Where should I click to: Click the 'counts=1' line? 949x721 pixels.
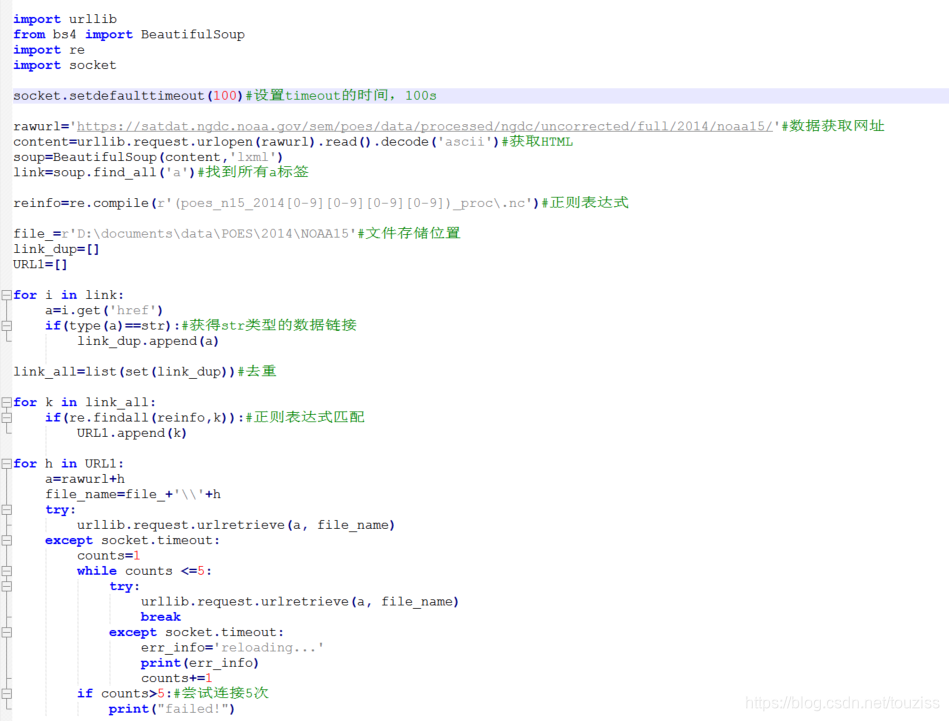tap(109, 555)
